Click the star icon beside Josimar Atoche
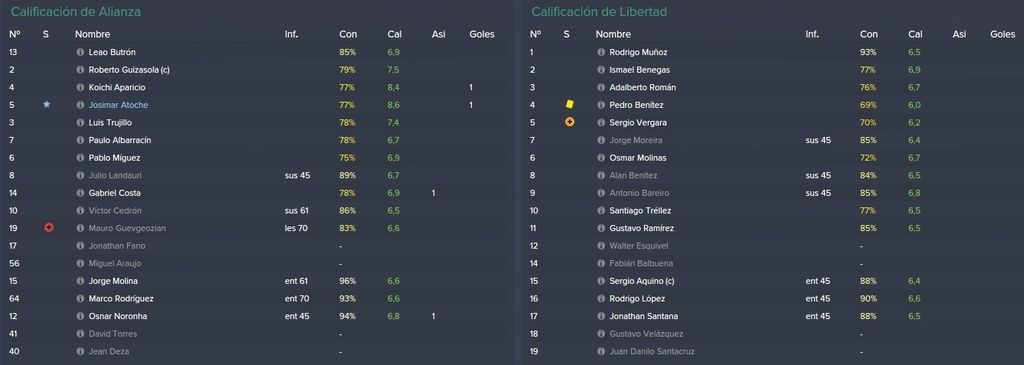This screenshot has height=365, width=1024. point(46,104)
